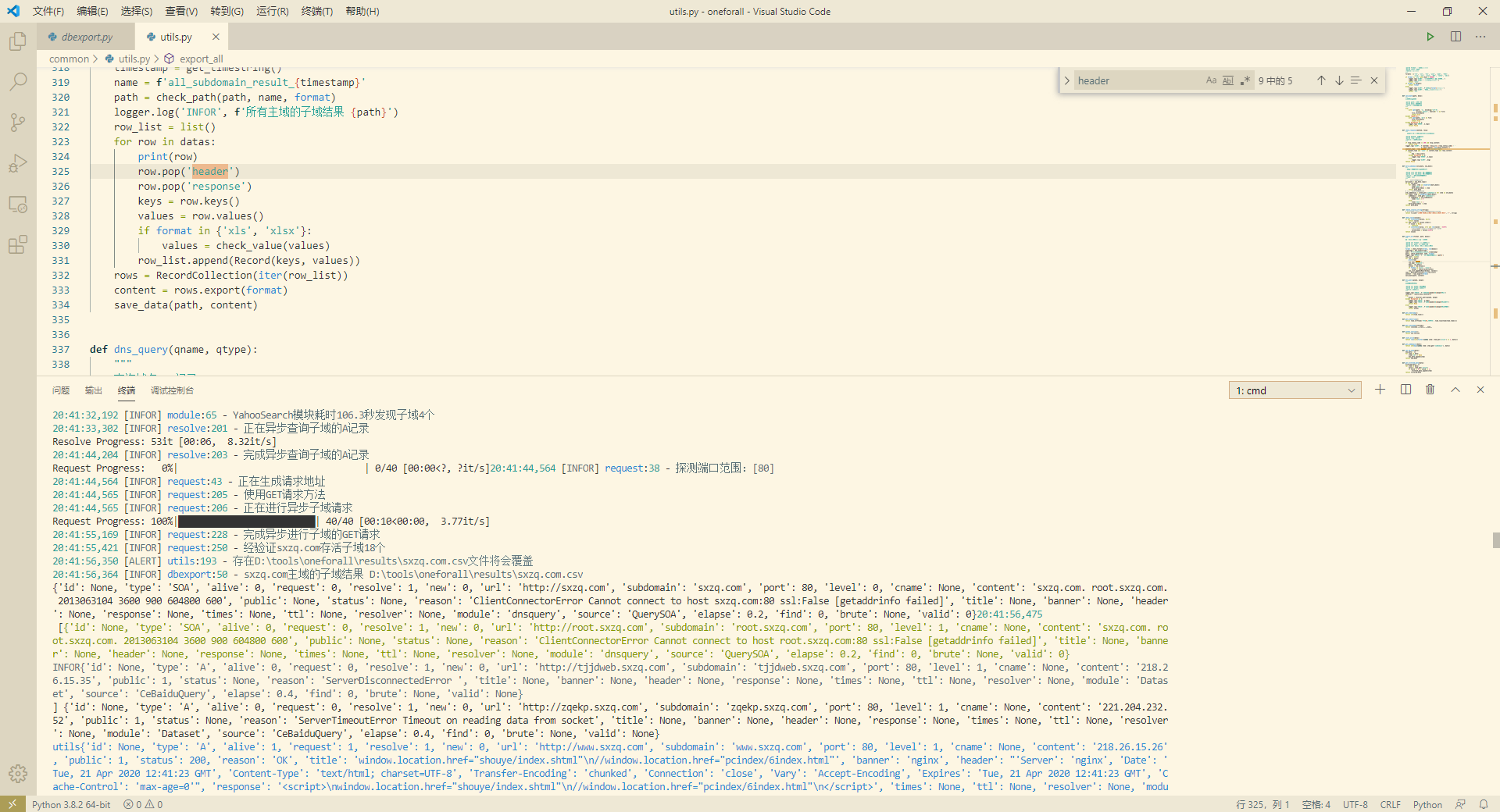Split the editor into two columns

pyautogui.click(x=1455, y=36)
